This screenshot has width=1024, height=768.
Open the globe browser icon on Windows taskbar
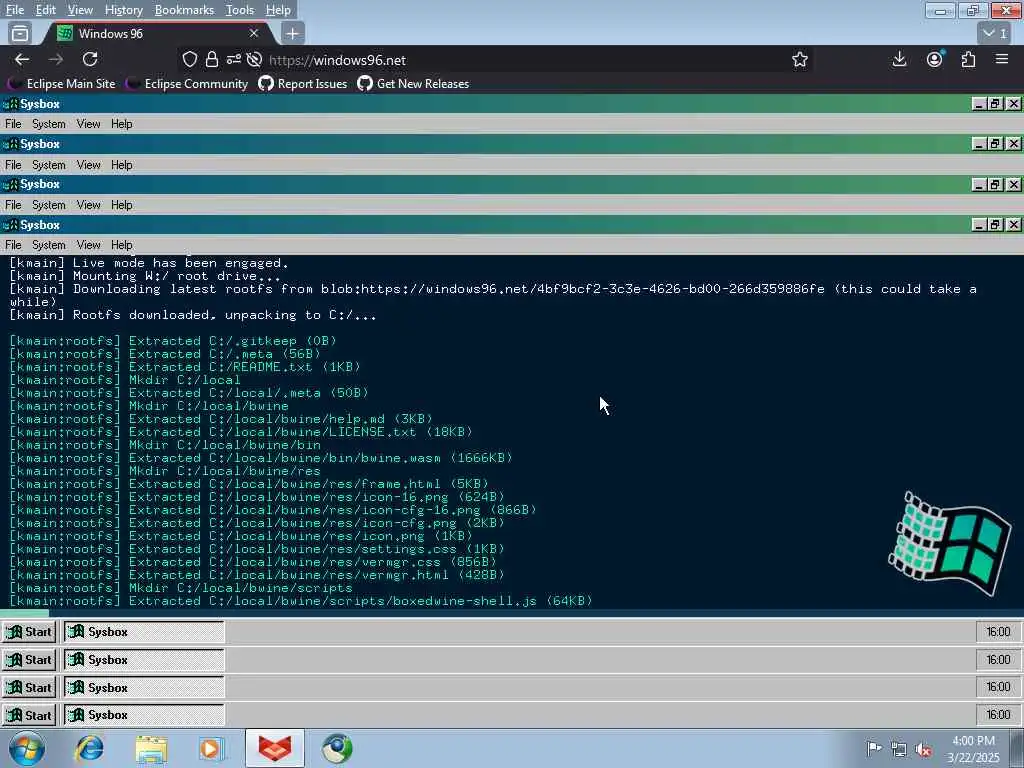coord(337,748)
